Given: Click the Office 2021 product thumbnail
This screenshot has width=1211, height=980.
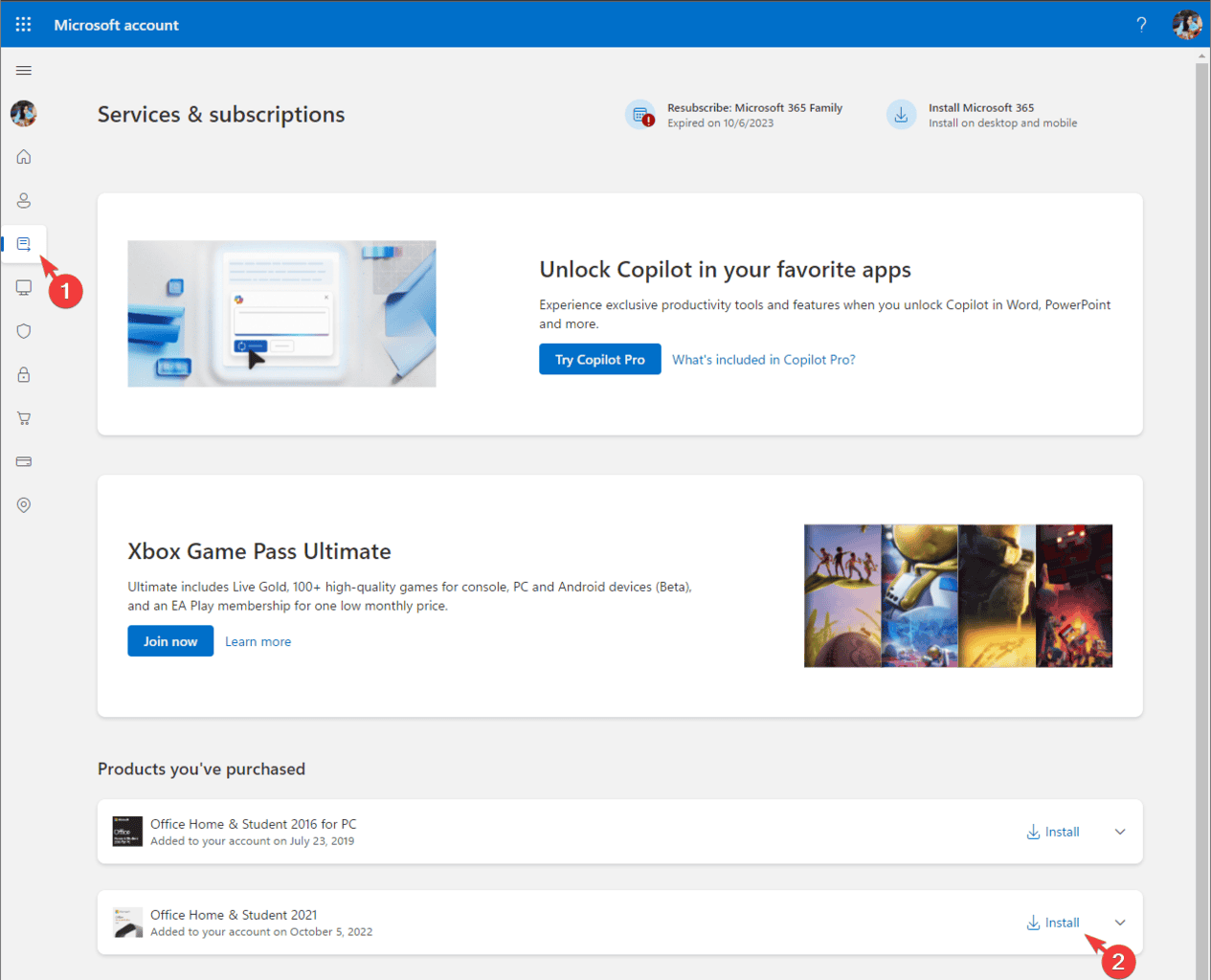Looking at the screenshot, I should (x=127, y=923).
